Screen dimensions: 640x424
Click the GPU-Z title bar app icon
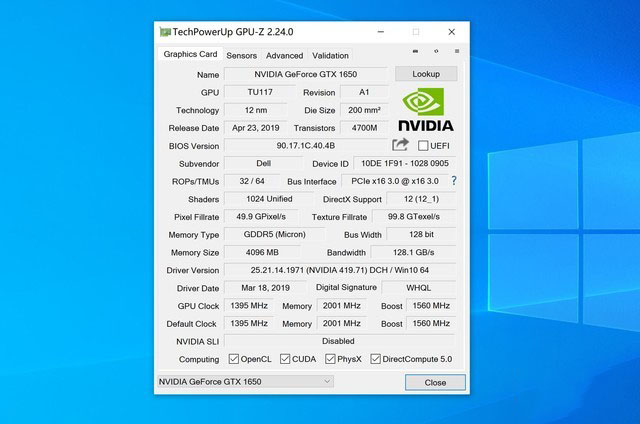pos(165,32)
